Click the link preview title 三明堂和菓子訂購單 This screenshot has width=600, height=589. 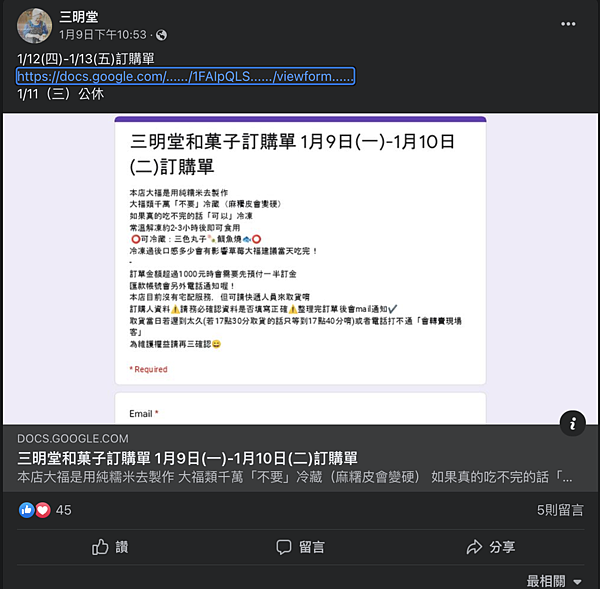pos(187,458)
